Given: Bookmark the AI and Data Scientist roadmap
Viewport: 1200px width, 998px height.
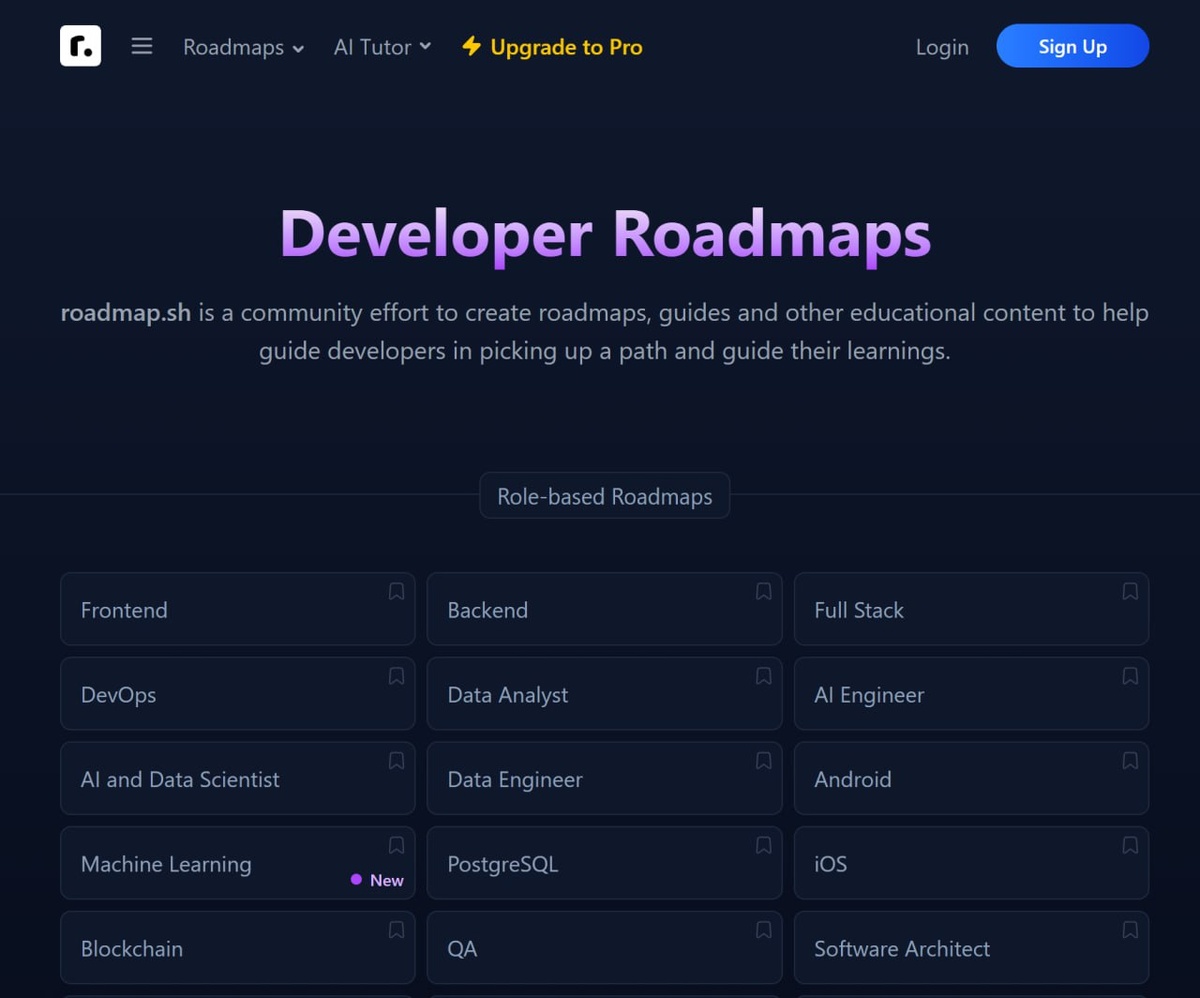Looking at the screenshot, I should click(x=396, y=761).
